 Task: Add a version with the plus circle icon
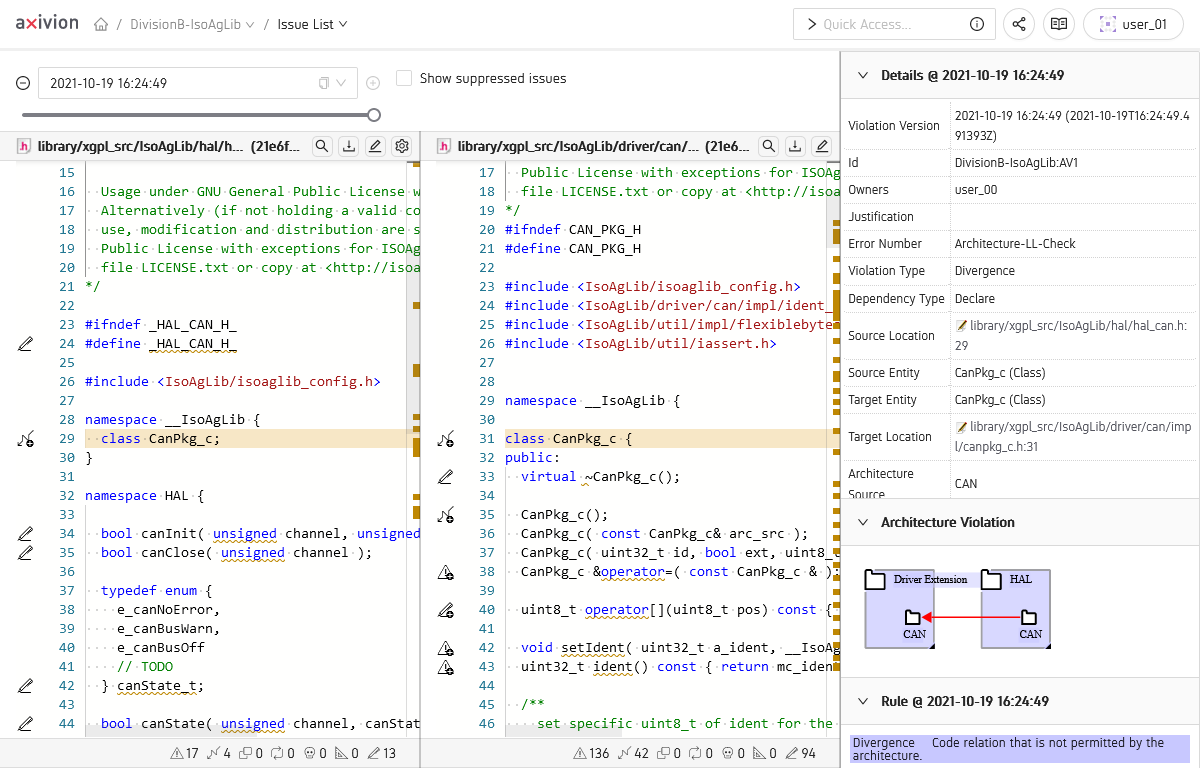[x=373, y=83]
